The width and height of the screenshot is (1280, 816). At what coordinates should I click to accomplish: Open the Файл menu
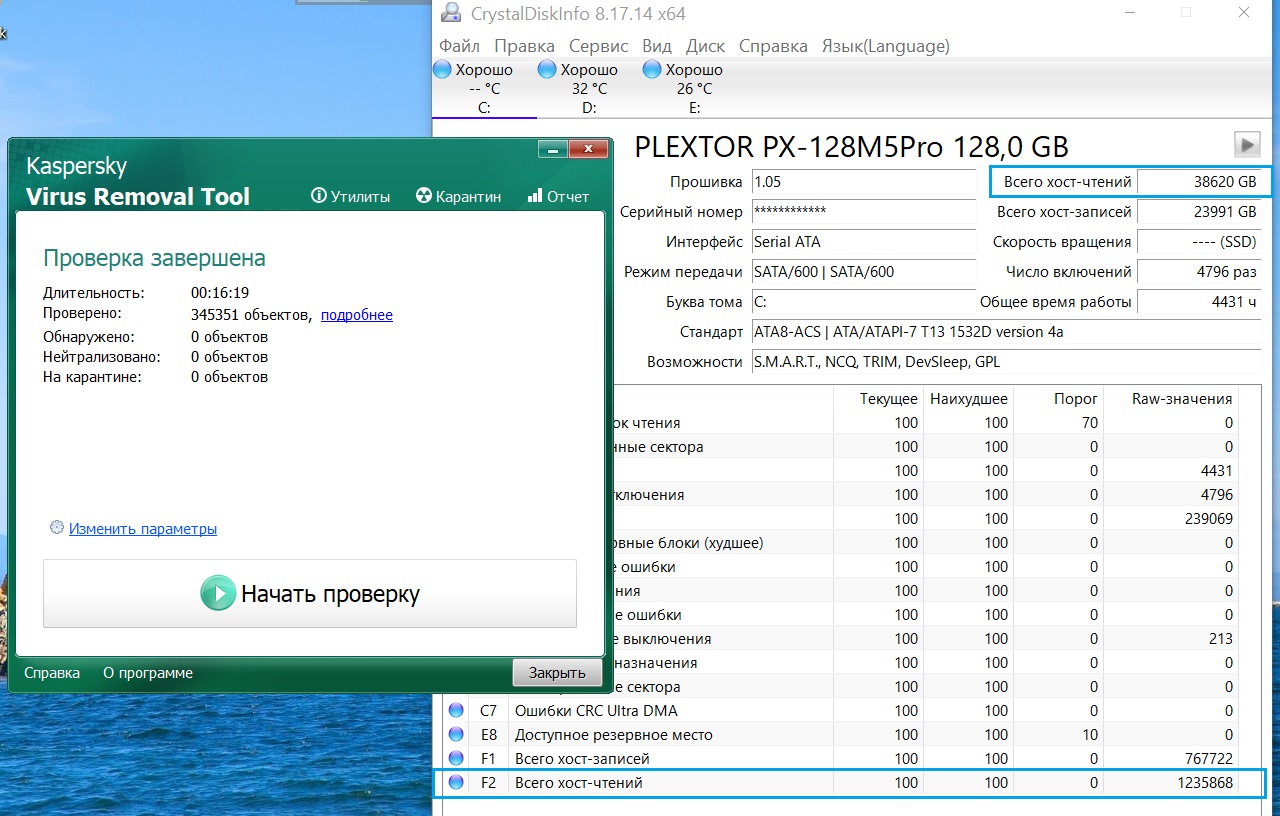[459, 46]
